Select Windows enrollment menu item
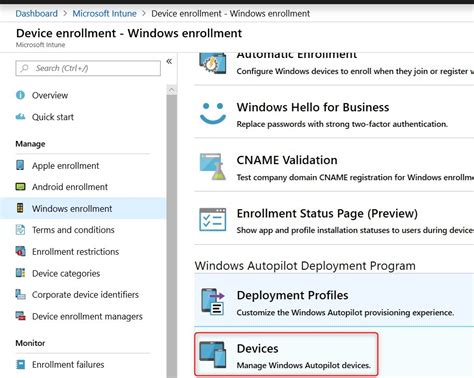The height and width of the screenshot is (378, 474). click(83, 208)
